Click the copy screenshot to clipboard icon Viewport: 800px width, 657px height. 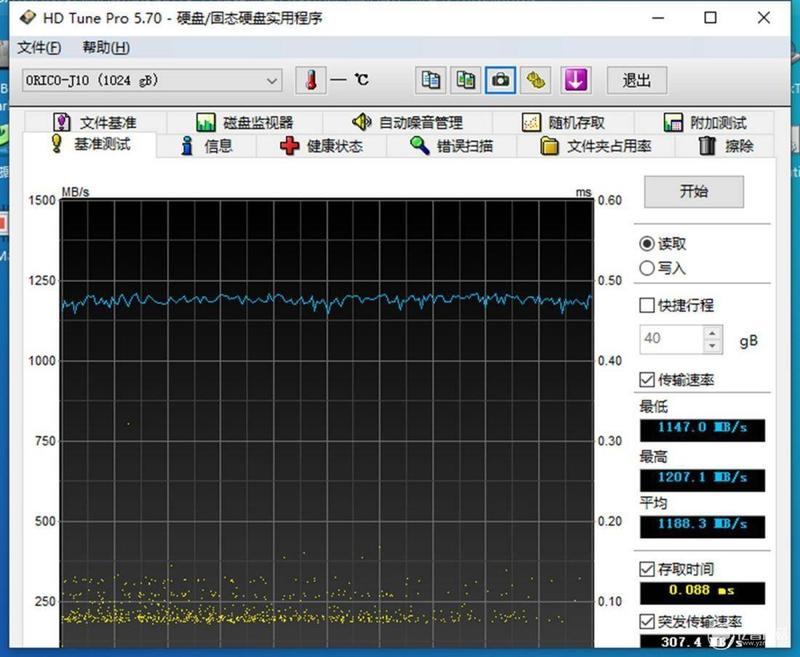coord(465,80)
